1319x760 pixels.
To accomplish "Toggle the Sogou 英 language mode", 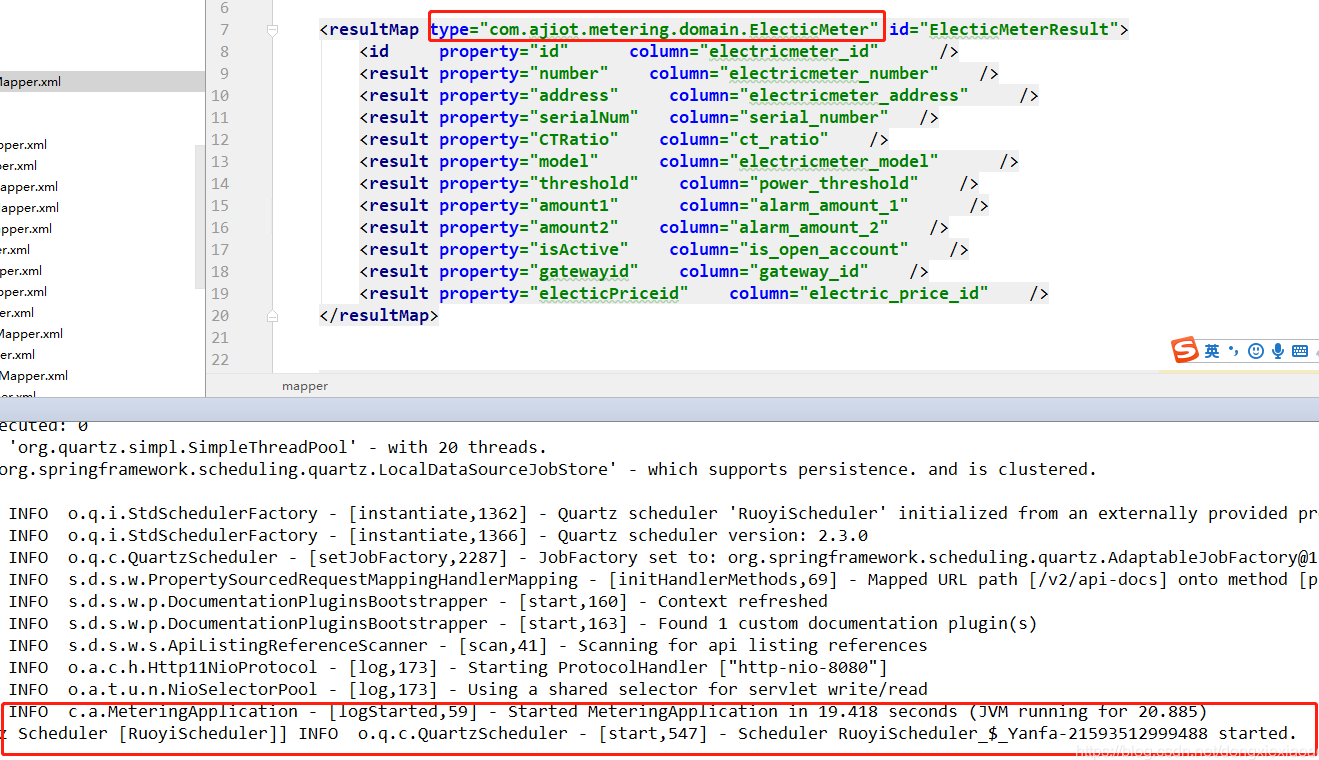I will tap(1212, 351).
